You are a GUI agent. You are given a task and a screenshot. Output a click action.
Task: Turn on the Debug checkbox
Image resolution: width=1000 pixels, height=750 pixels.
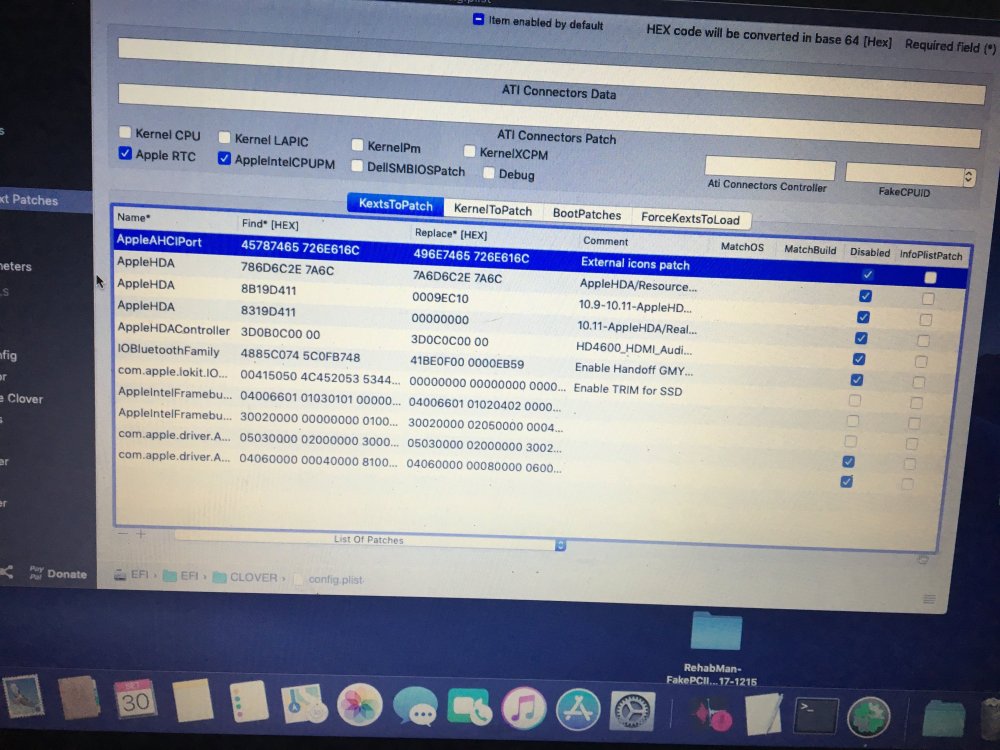click(x=489, y=172)
